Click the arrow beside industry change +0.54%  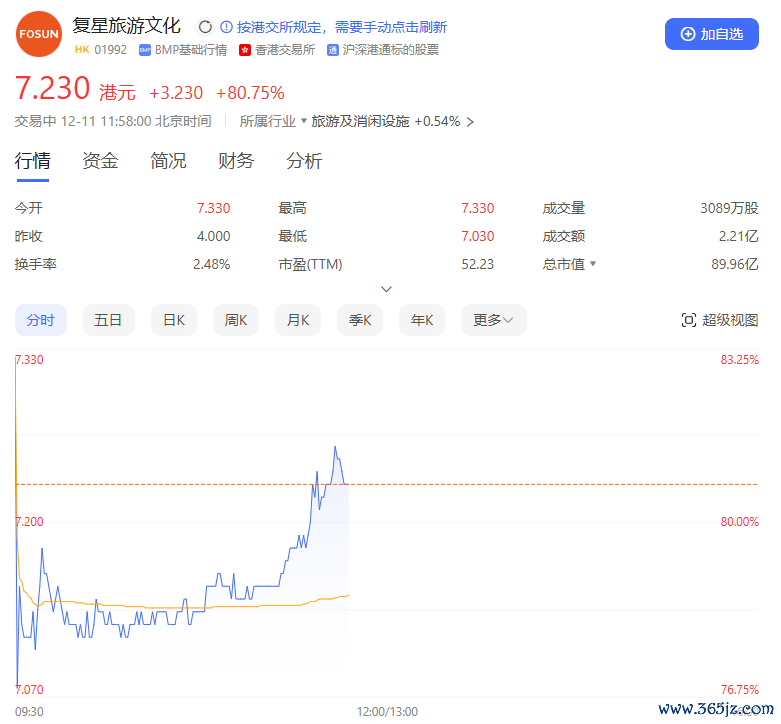(x=470, y=122)
